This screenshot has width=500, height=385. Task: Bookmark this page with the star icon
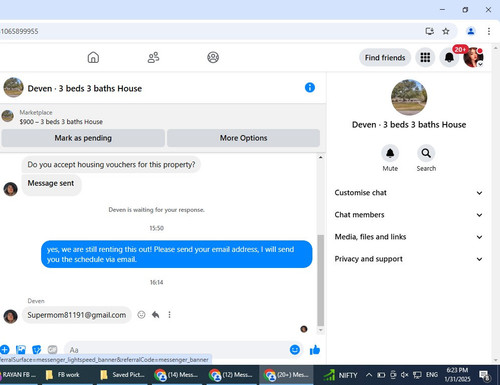(446, 31)
